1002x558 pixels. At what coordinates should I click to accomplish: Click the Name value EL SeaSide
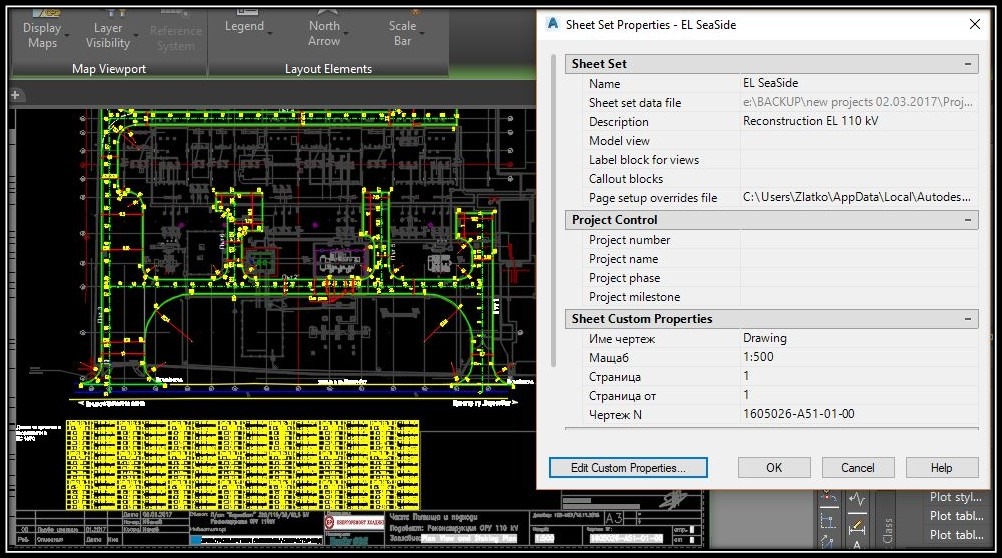770,83
